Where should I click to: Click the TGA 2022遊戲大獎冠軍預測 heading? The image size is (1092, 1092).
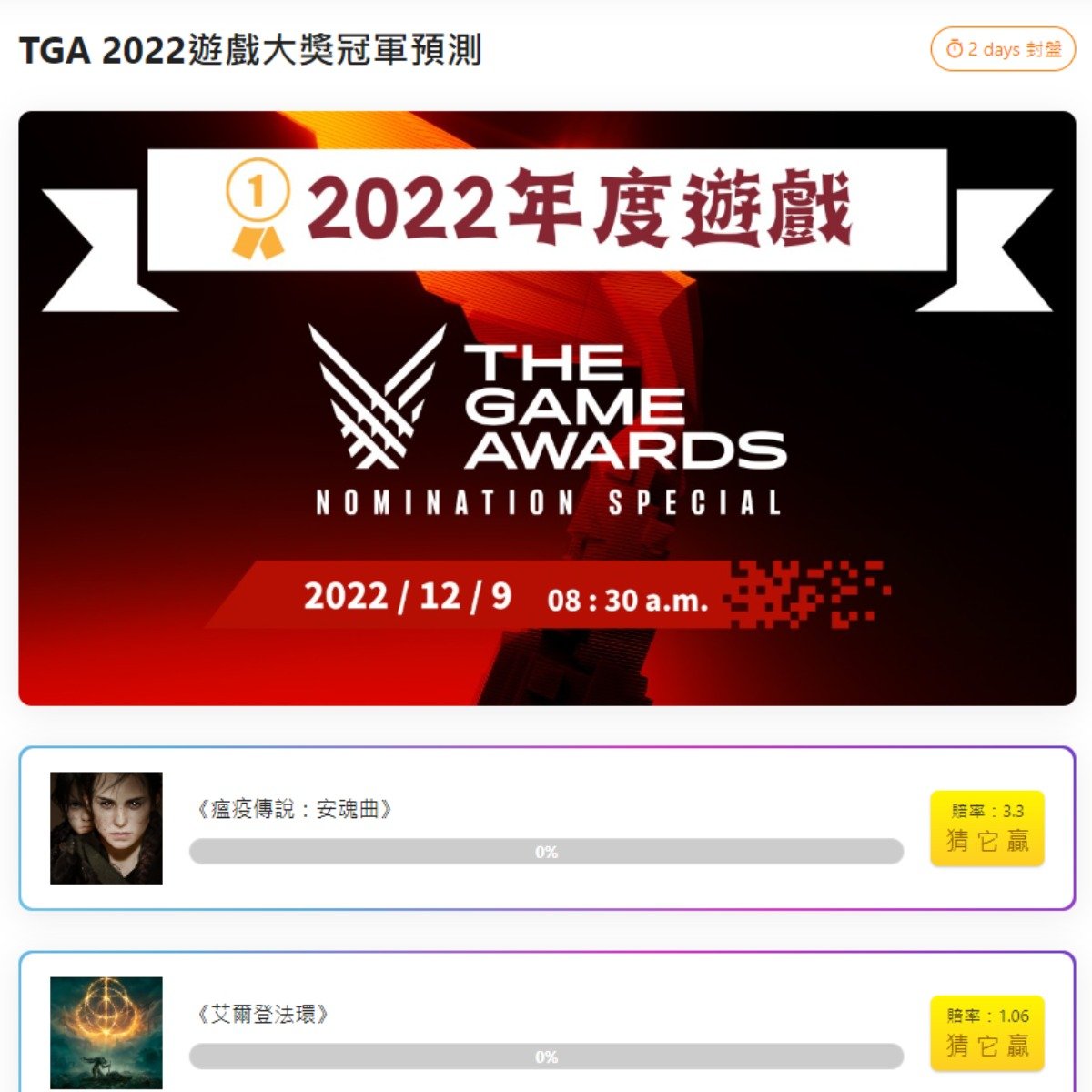click(250, 50)
